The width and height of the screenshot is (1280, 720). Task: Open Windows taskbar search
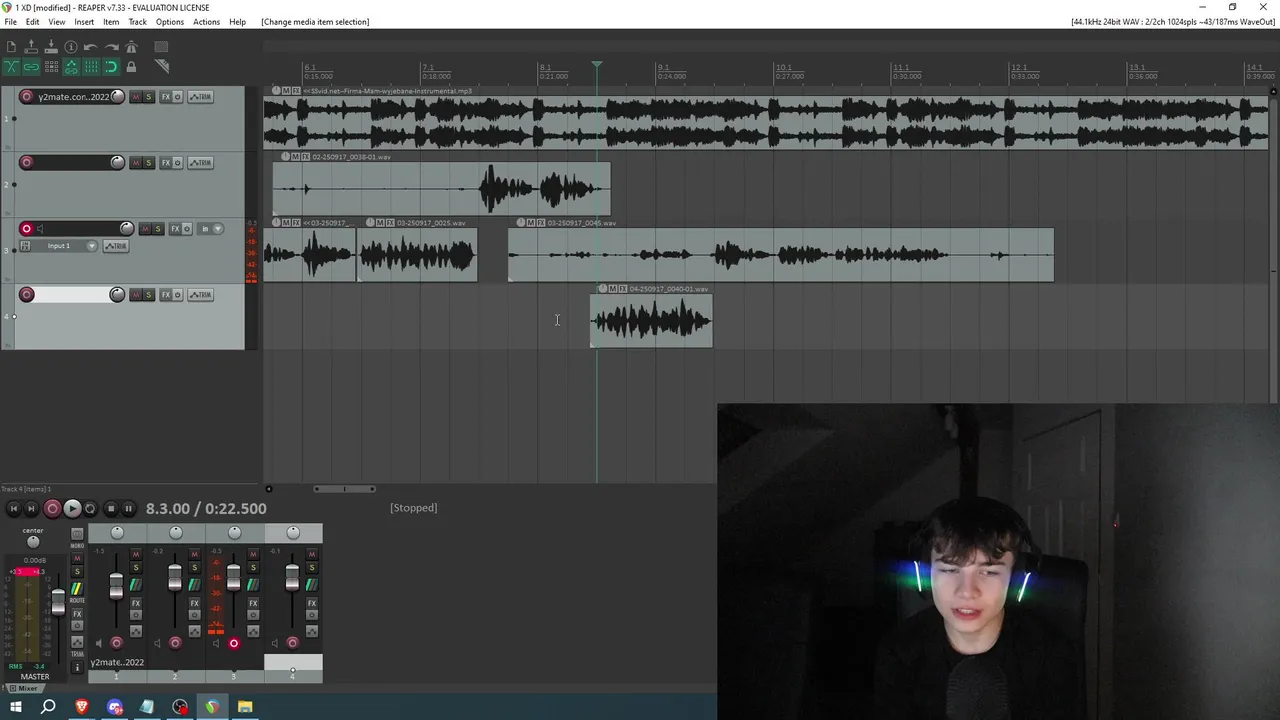48,707
